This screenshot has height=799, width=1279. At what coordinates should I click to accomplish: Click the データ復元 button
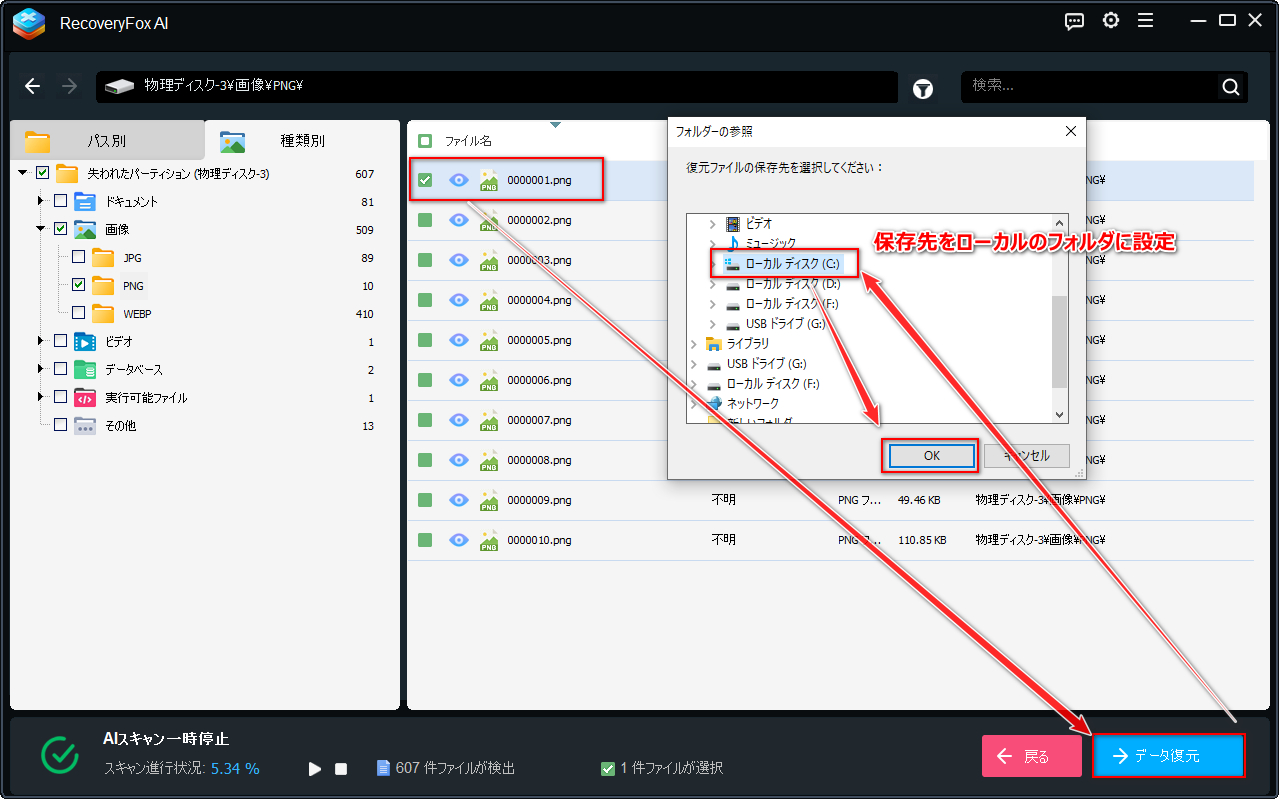coord(1168,756)
